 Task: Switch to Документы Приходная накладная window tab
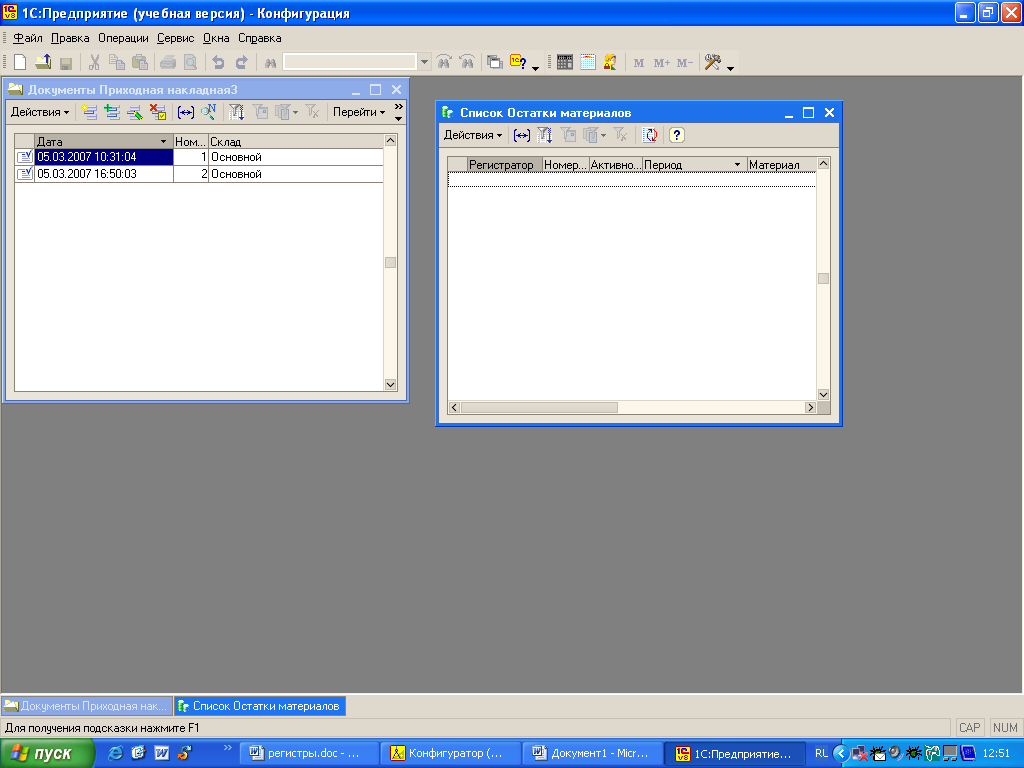pos(87,706)
